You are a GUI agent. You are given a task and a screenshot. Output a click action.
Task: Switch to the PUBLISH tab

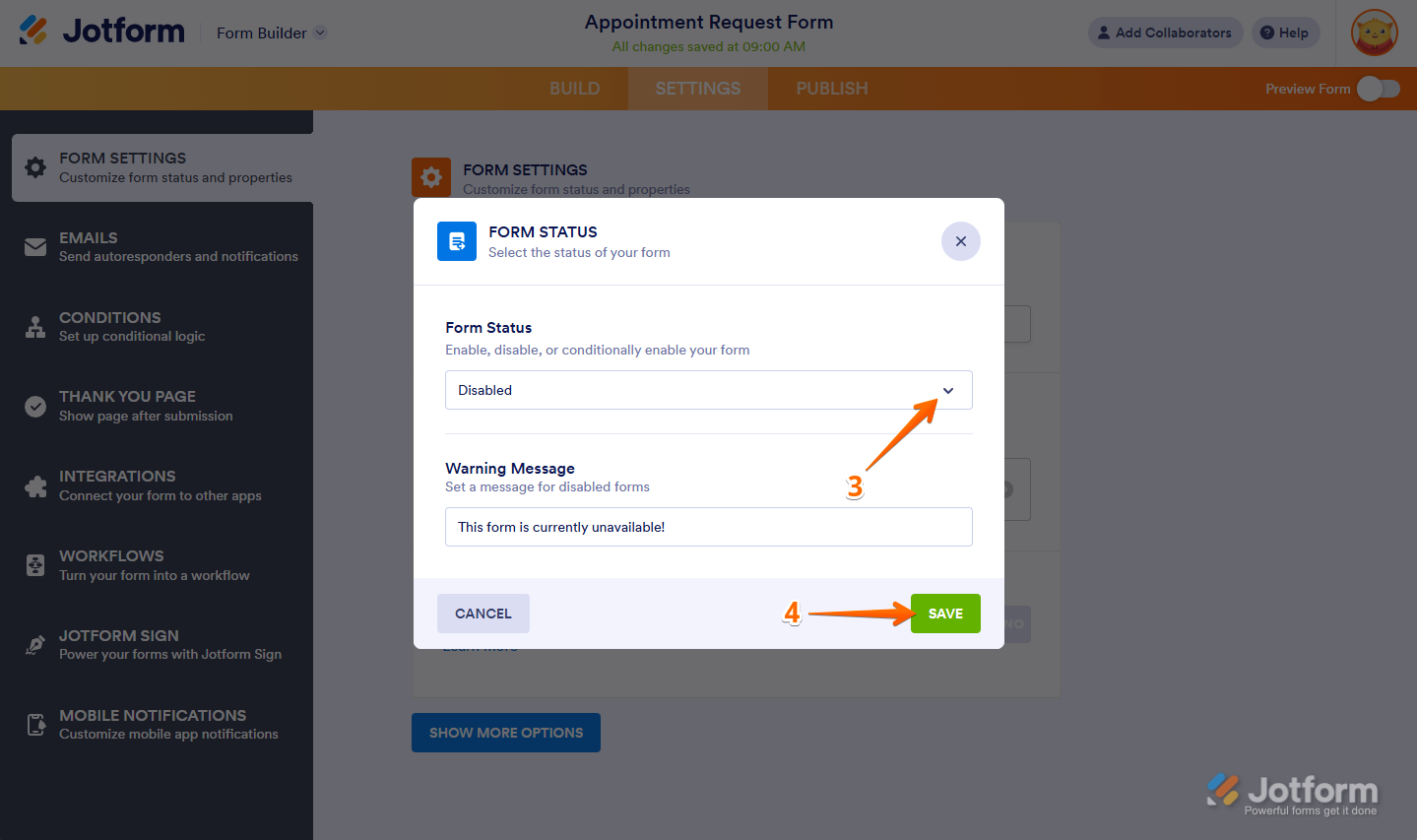coord(832,89)
